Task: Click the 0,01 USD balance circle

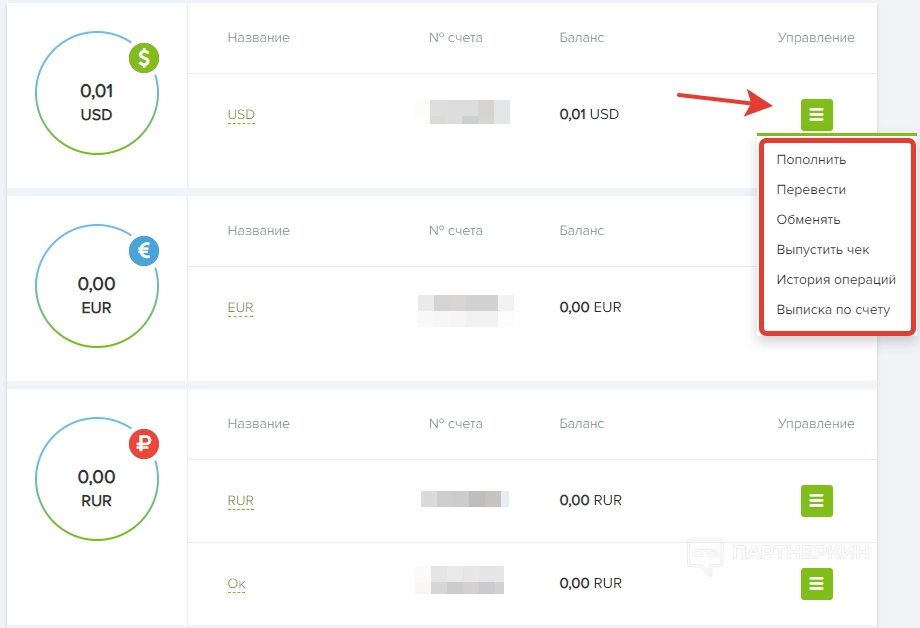Action: click(x=97, y=93)
